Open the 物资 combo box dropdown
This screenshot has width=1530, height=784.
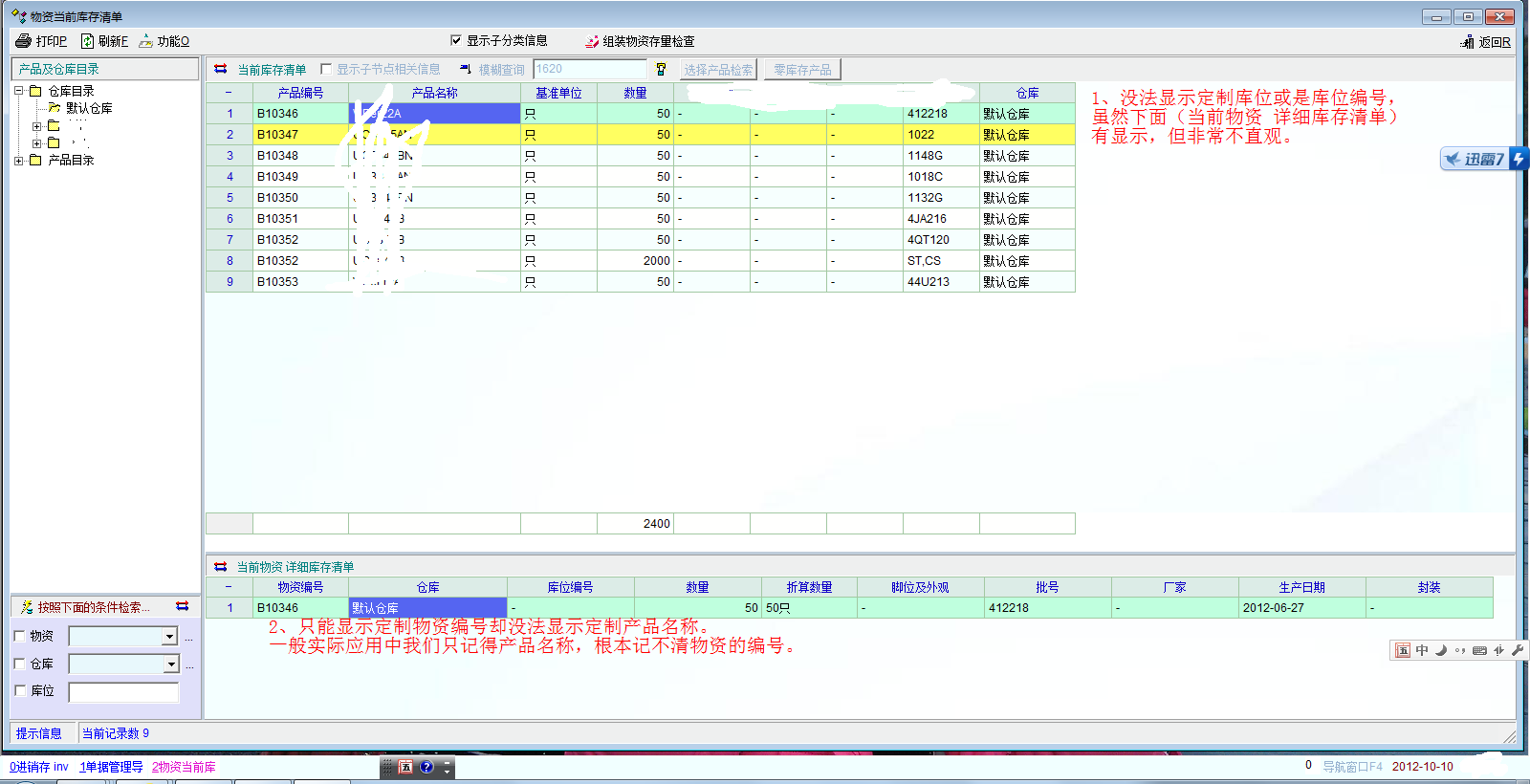169,637
